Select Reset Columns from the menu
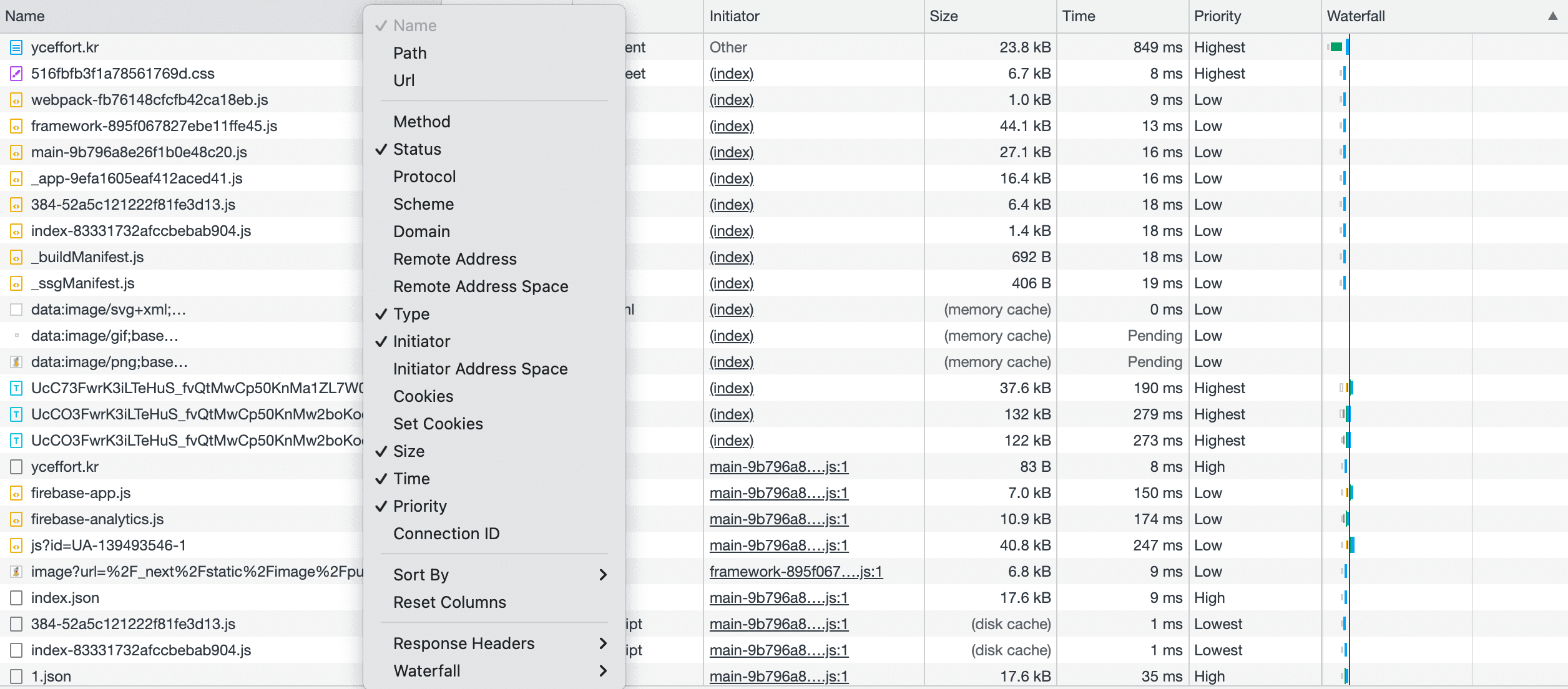 tap(449, 602)
